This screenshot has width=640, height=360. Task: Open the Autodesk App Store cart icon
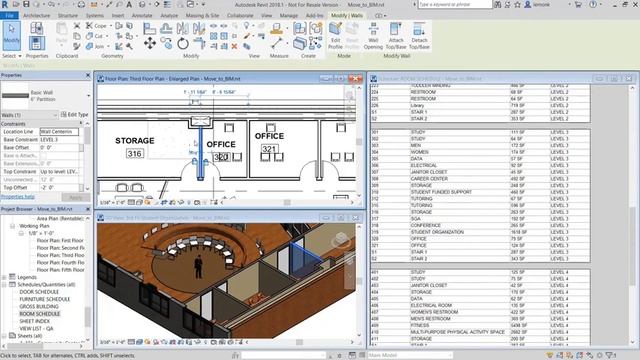(x=578, y=4)
